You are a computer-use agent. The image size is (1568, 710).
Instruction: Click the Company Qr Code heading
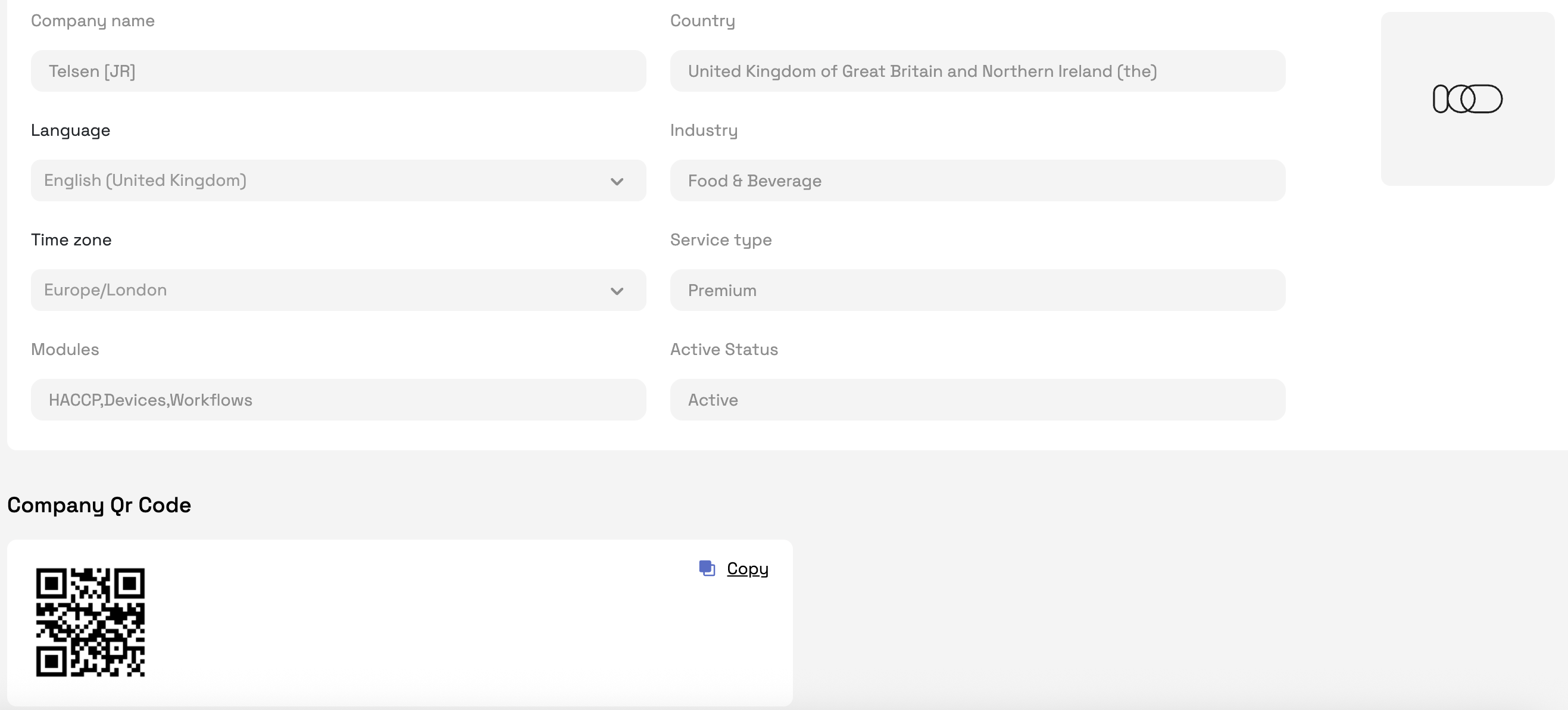pyautogui.click(x=99, y=505)
